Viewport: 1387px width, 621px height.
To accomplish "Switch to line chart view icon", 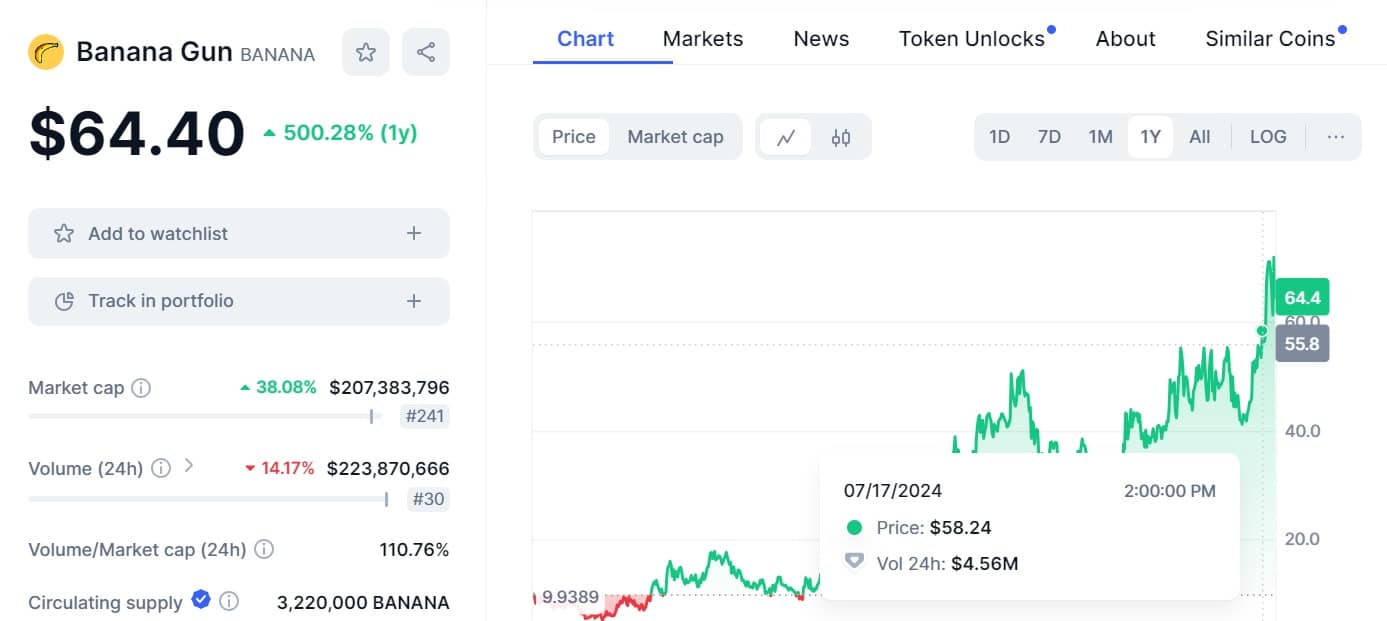I will tap(786, 137).
